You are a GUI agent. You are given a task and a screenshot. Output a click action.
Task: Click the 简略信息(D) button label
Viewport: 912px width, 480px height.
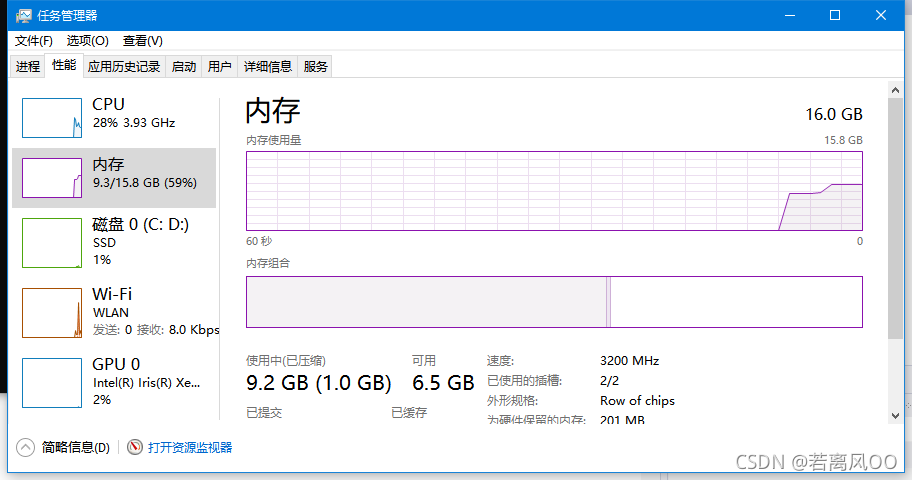pos(76,447)
